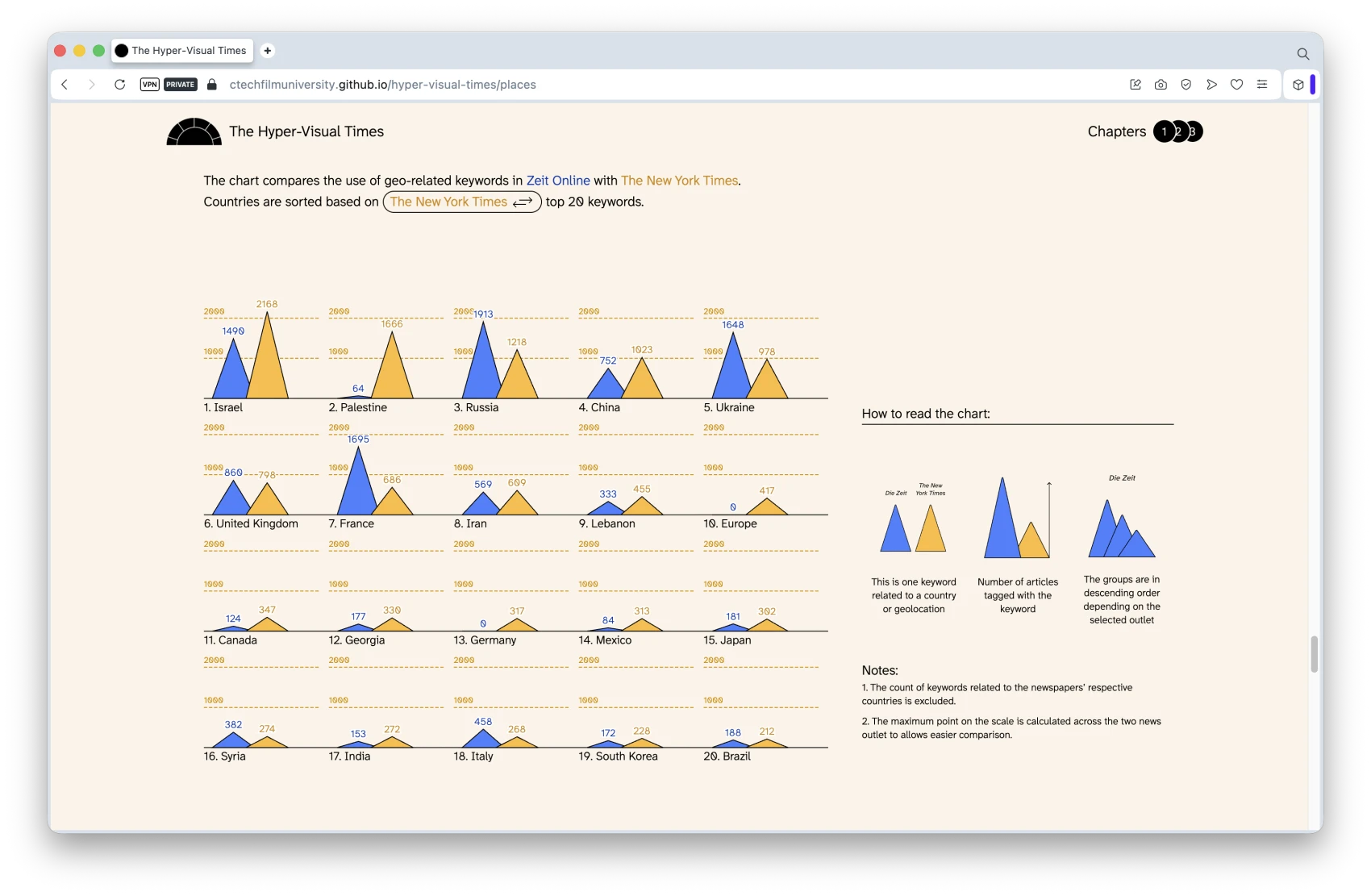Click the '18. Italy' chart label
This screenshot has height=896, width=1371.
coord(473,756)
